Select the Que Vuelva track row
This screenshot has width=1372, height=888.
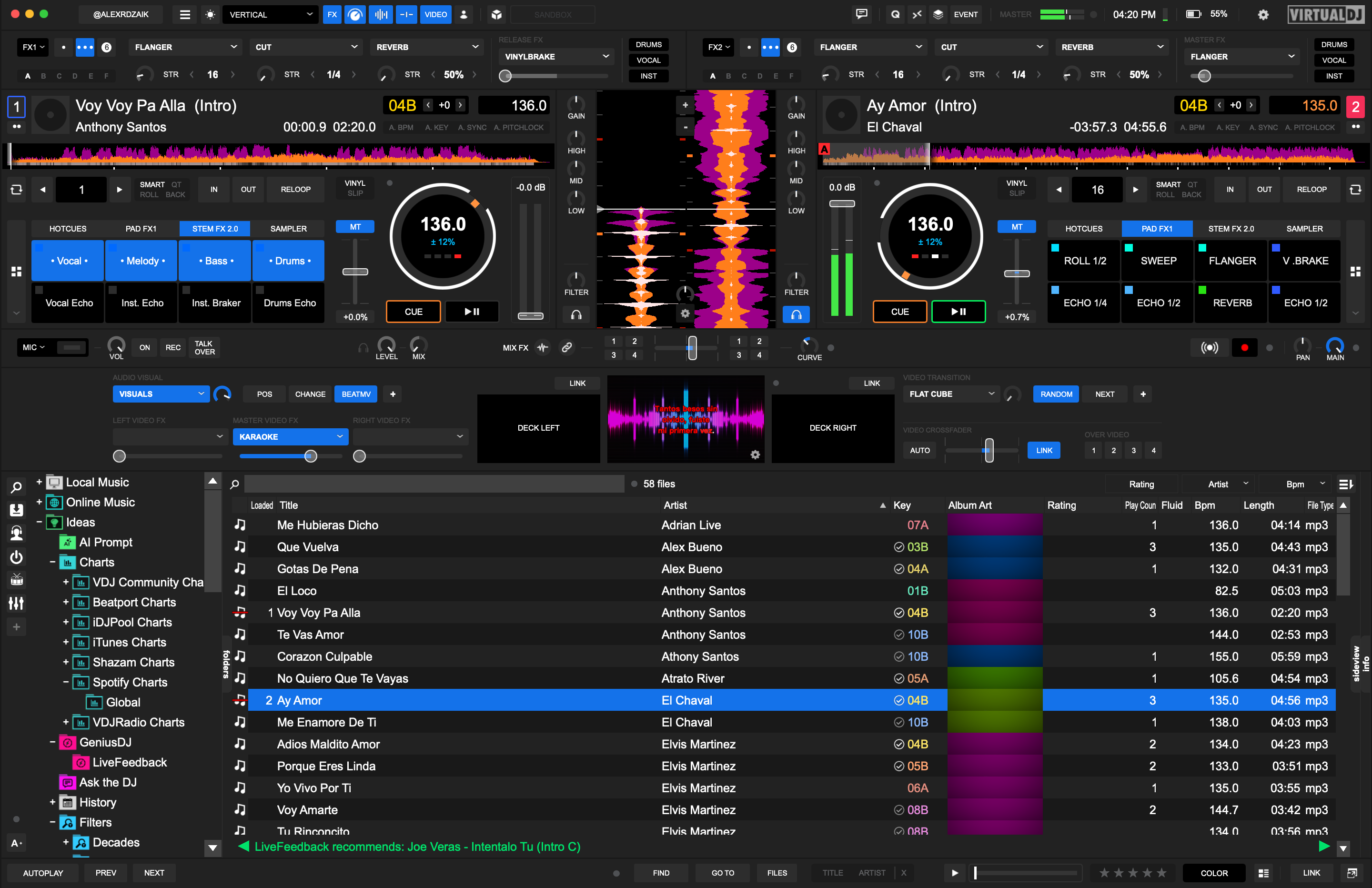tap(308, 546)
